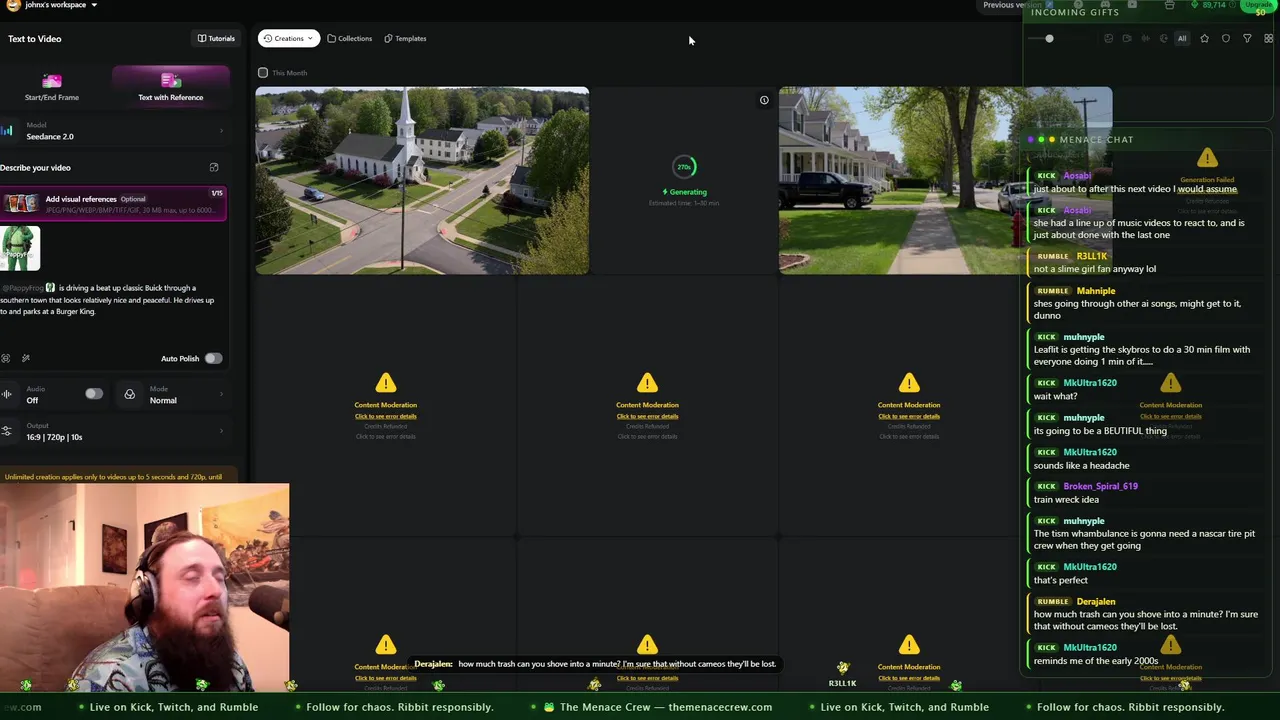Show favorites with the star icon
Viewport: 1280px width, 720px height.
1204,39
